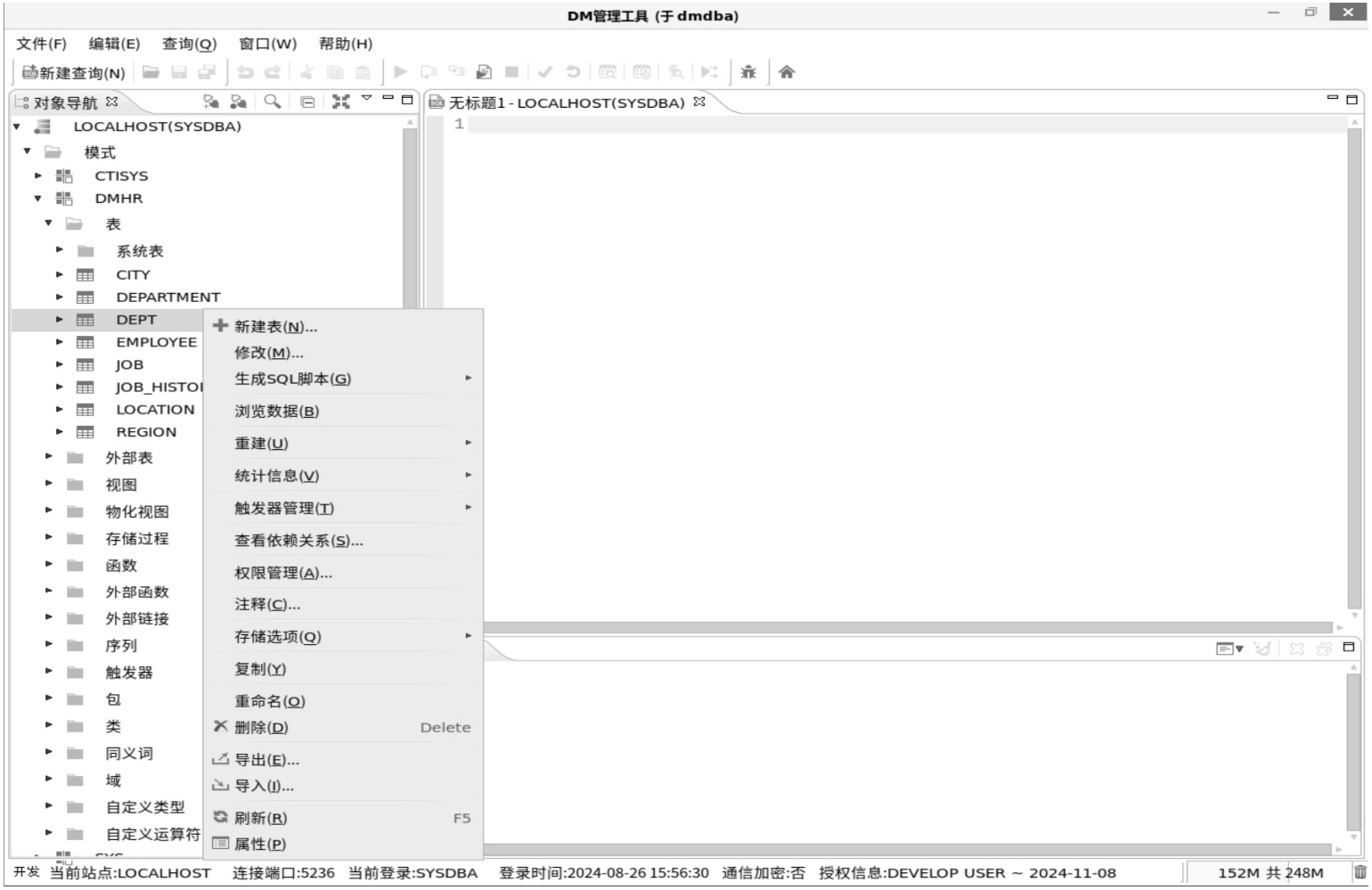Click the open folder icon in toolbar
Viewport: 1372px width, 890px height.
click(151, 72)
